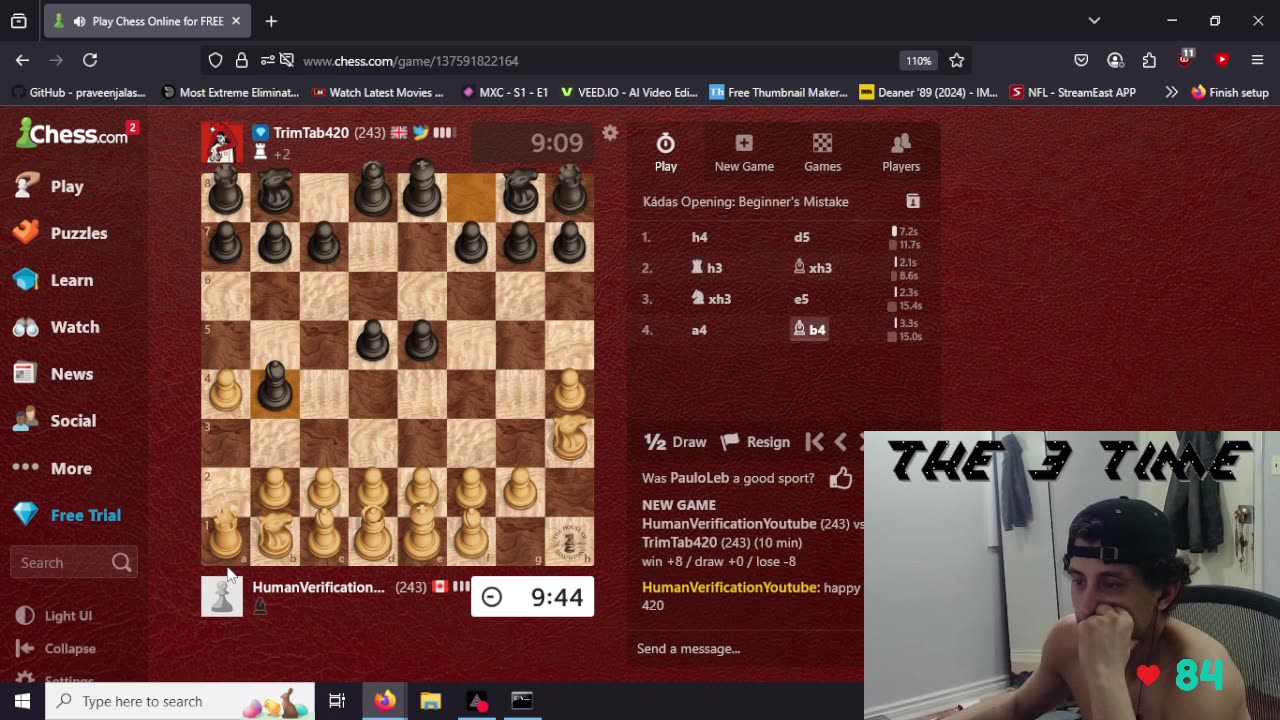Open Firefox account icon
This screenshot has width=1280, height=720.
pos(1115,60)
